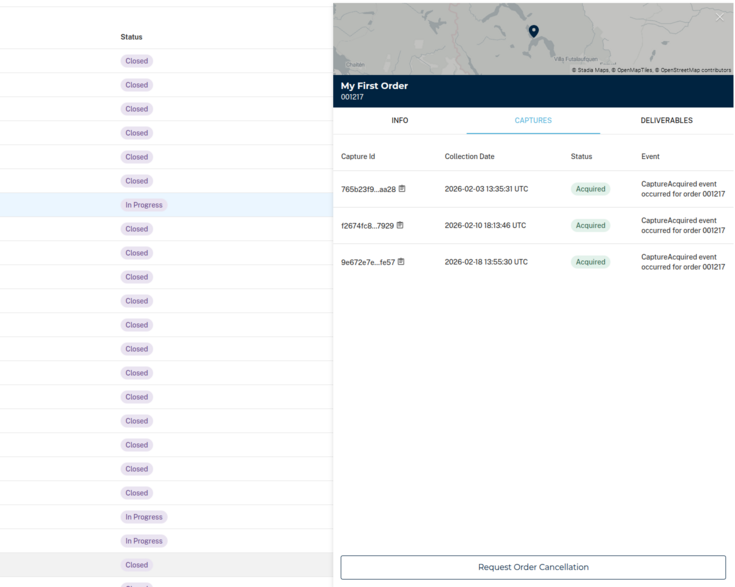Viewport: 735px width, 587px height.
Task: Close the order details panel
Action: point(719,17)
